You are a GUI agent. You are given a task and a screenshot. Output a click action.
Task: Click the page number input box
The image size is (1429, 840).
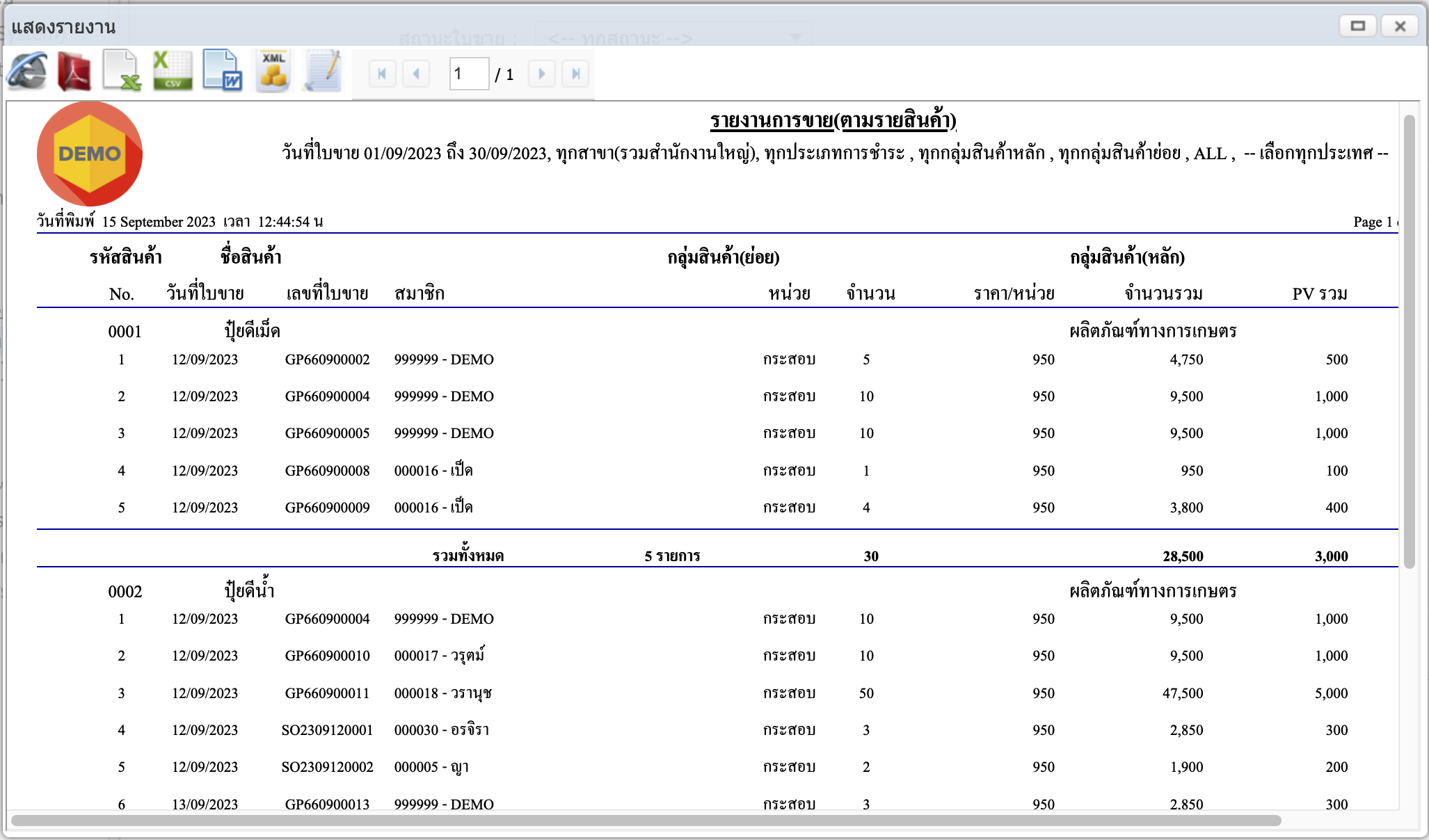coord(469,74)
